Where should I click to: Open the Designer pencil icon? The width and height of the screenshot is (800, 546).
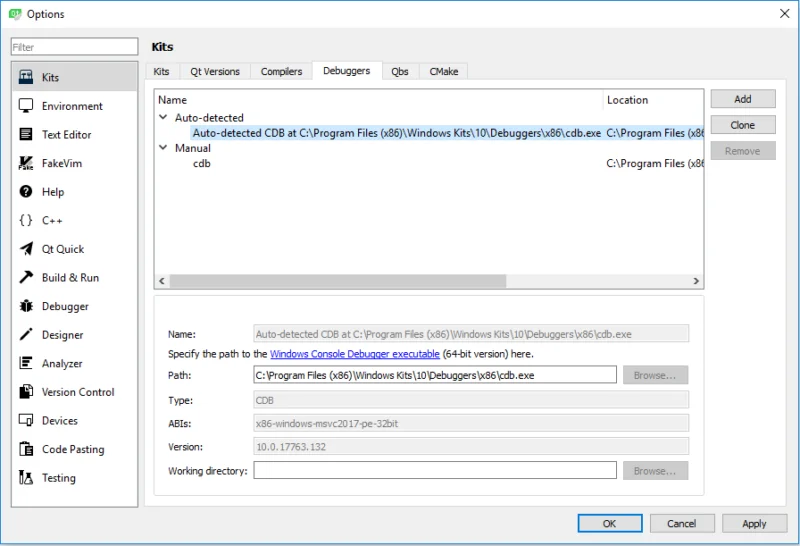pyautogui.click(x=26, y=335)
